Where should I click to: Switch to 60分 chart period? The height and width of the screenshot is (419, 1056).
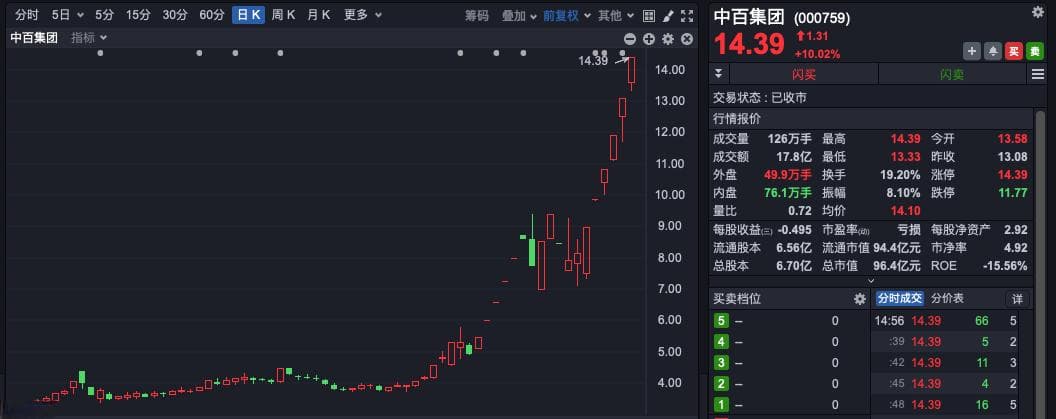211,15
